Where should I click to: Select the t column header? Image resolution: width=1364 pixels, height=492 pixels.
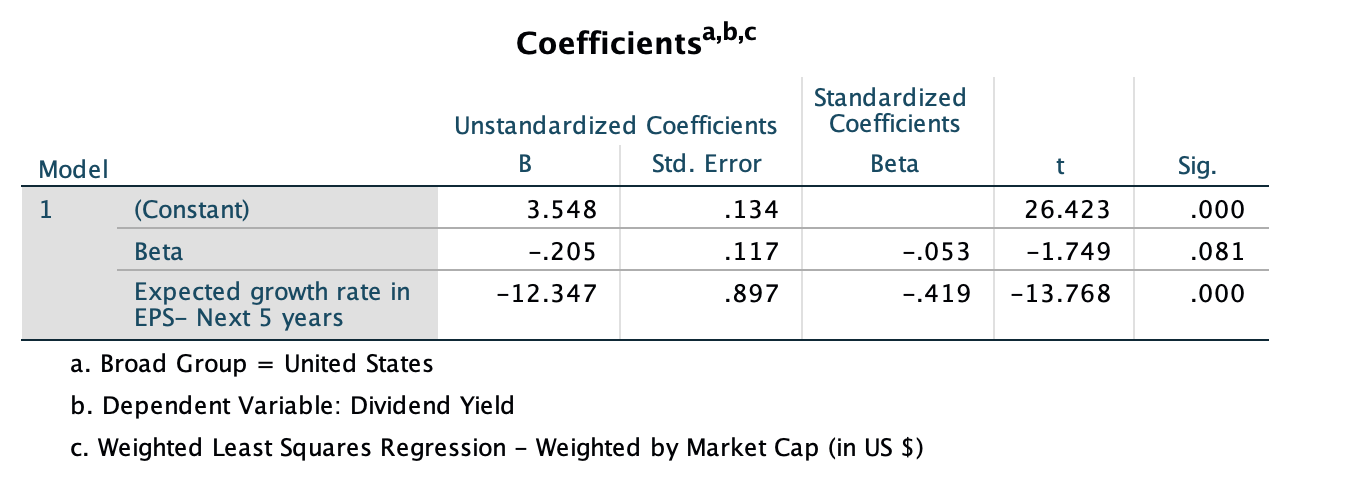[1064, 167]
